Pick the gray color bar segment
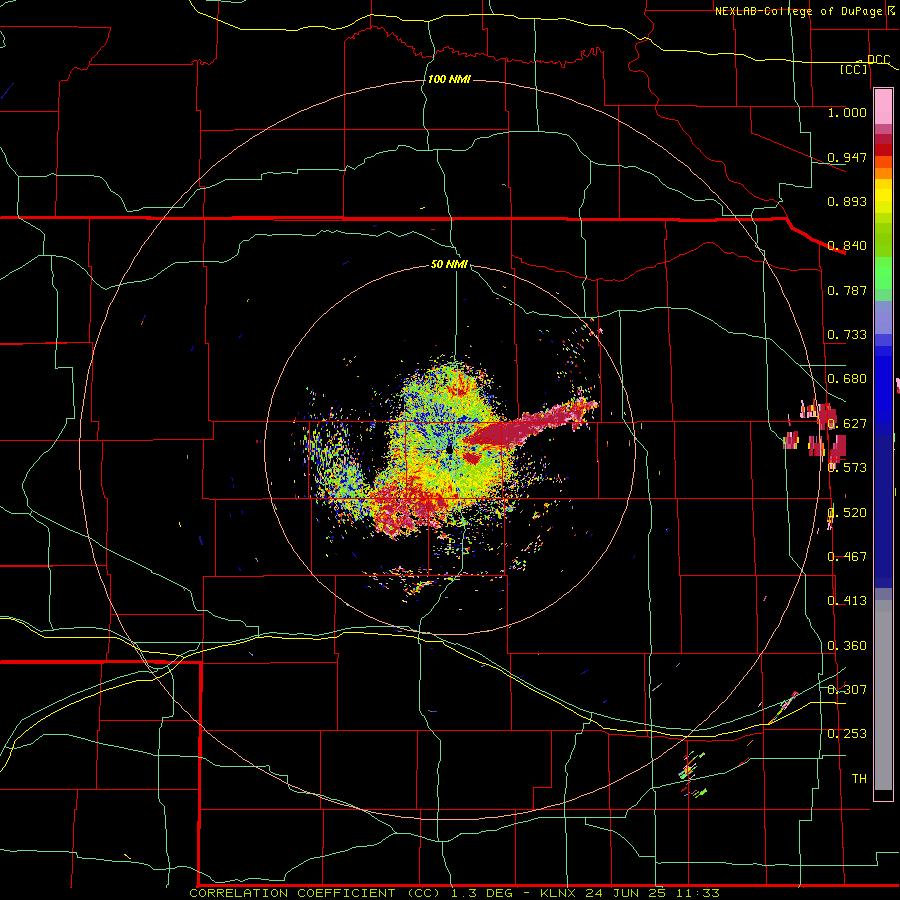 pyautogui.click(x=883, y=695)
